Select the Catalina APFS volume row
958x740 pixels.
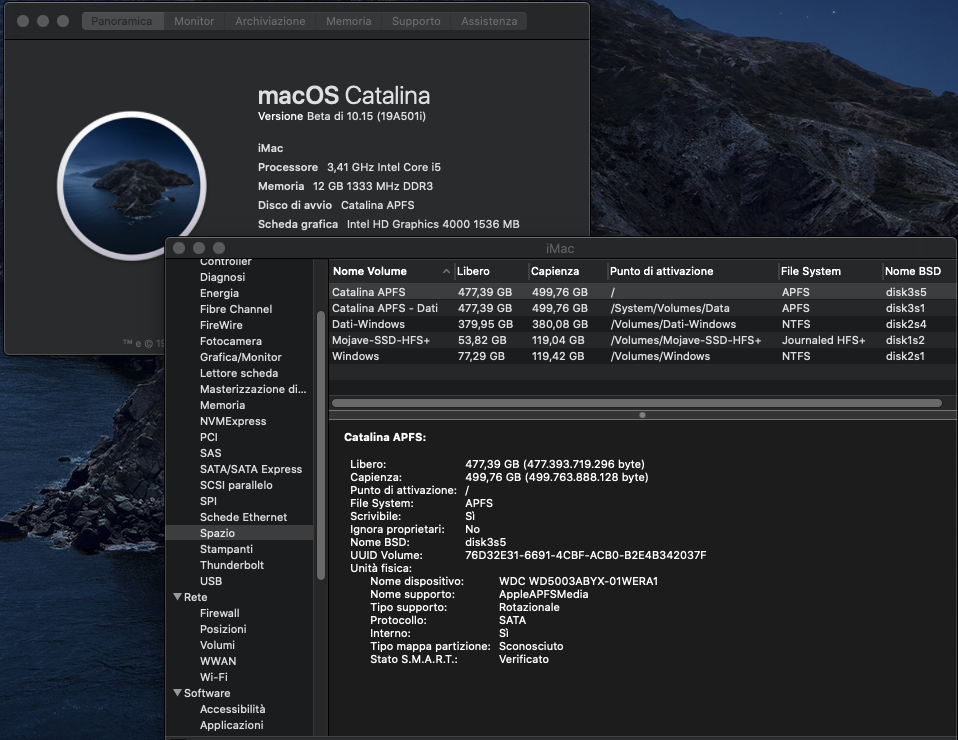pyautogui.click(x=642, y=292)
